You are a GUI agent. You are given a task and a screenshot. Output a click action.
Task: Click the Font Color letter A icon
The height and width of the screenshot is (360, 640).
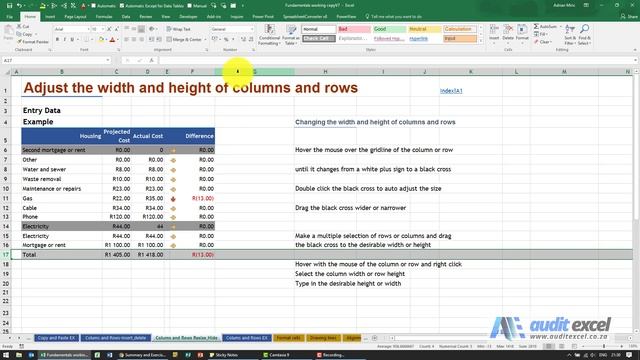(113, 40)
